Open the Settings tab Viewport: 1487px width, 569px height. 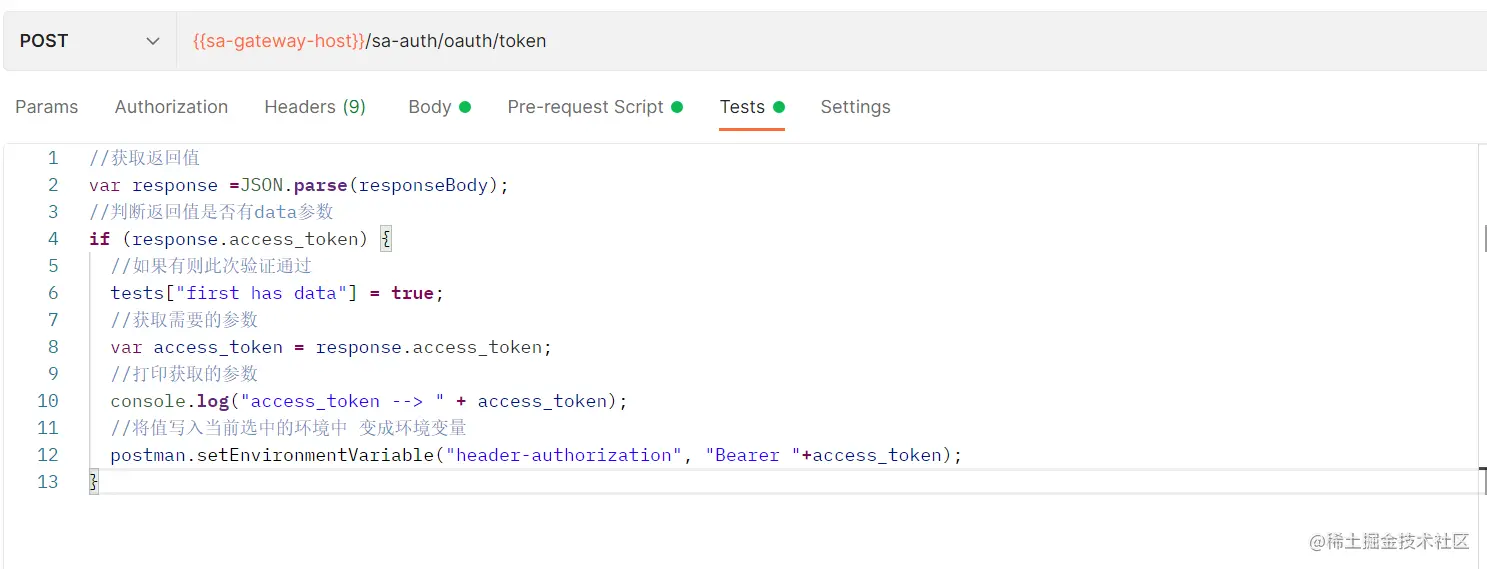(x=855, y=107)
